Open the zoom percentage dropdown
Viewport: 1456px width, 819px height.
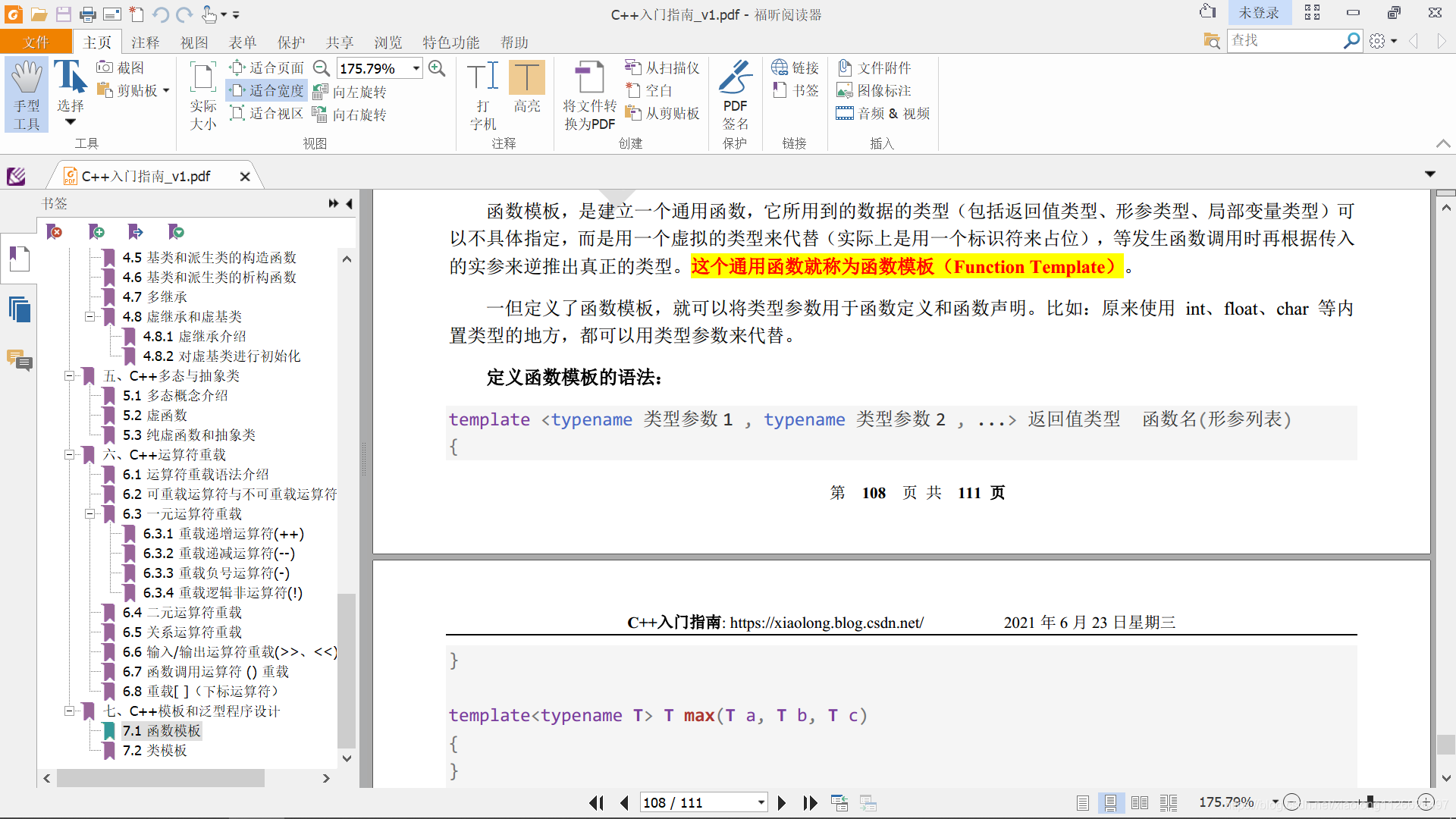(x=416, y=68)
